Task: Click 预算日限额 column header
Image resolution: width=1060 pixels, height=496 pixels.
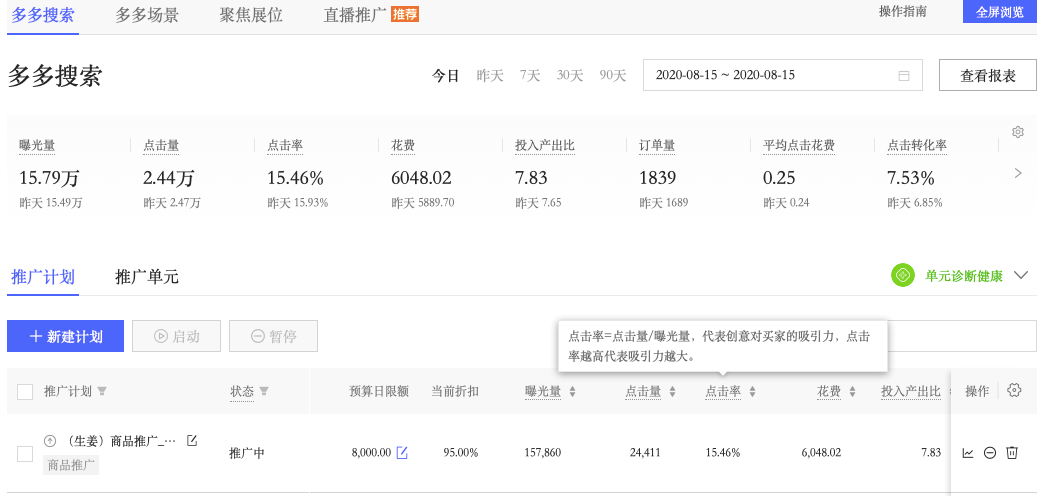Action: click(379, 391)
